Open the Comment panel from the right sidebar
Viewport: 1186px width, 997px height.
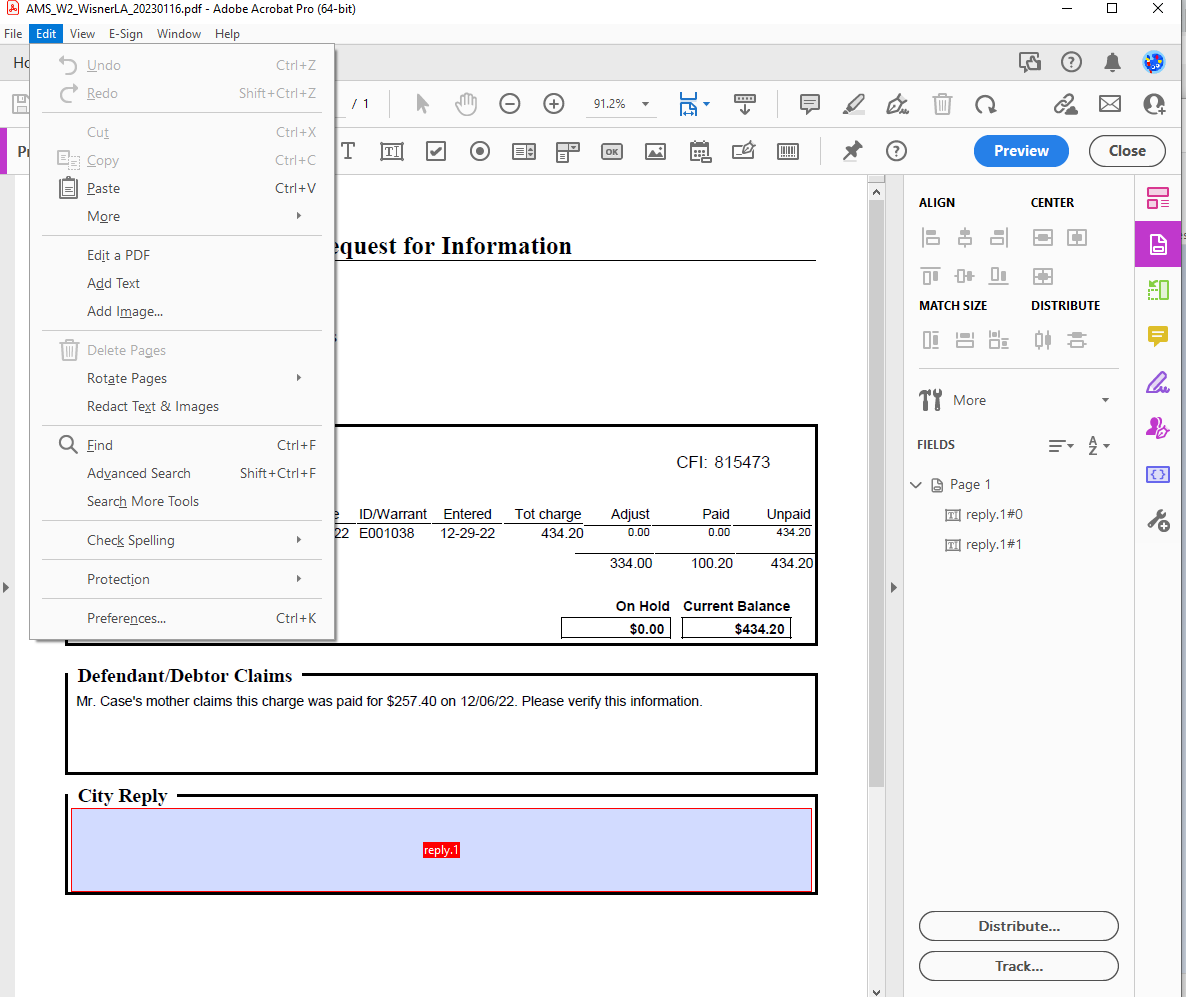point(1157,336)
